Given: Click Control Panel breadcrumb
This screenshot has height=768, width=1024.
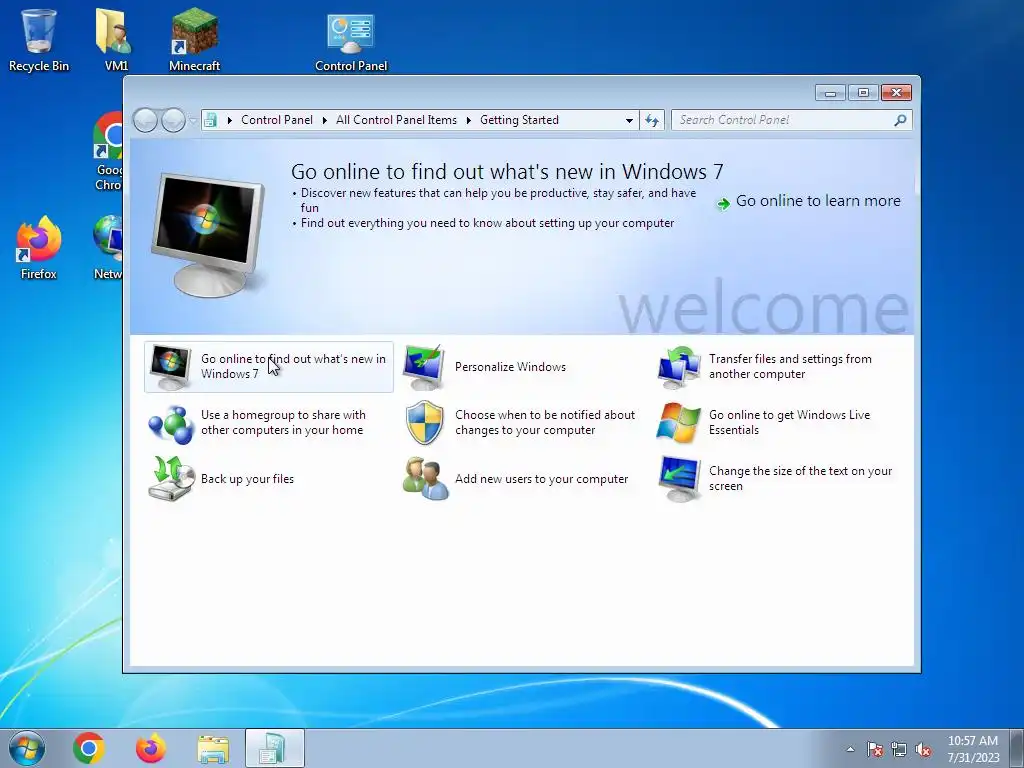Looking at the screenshot, I should pos(277,120).
